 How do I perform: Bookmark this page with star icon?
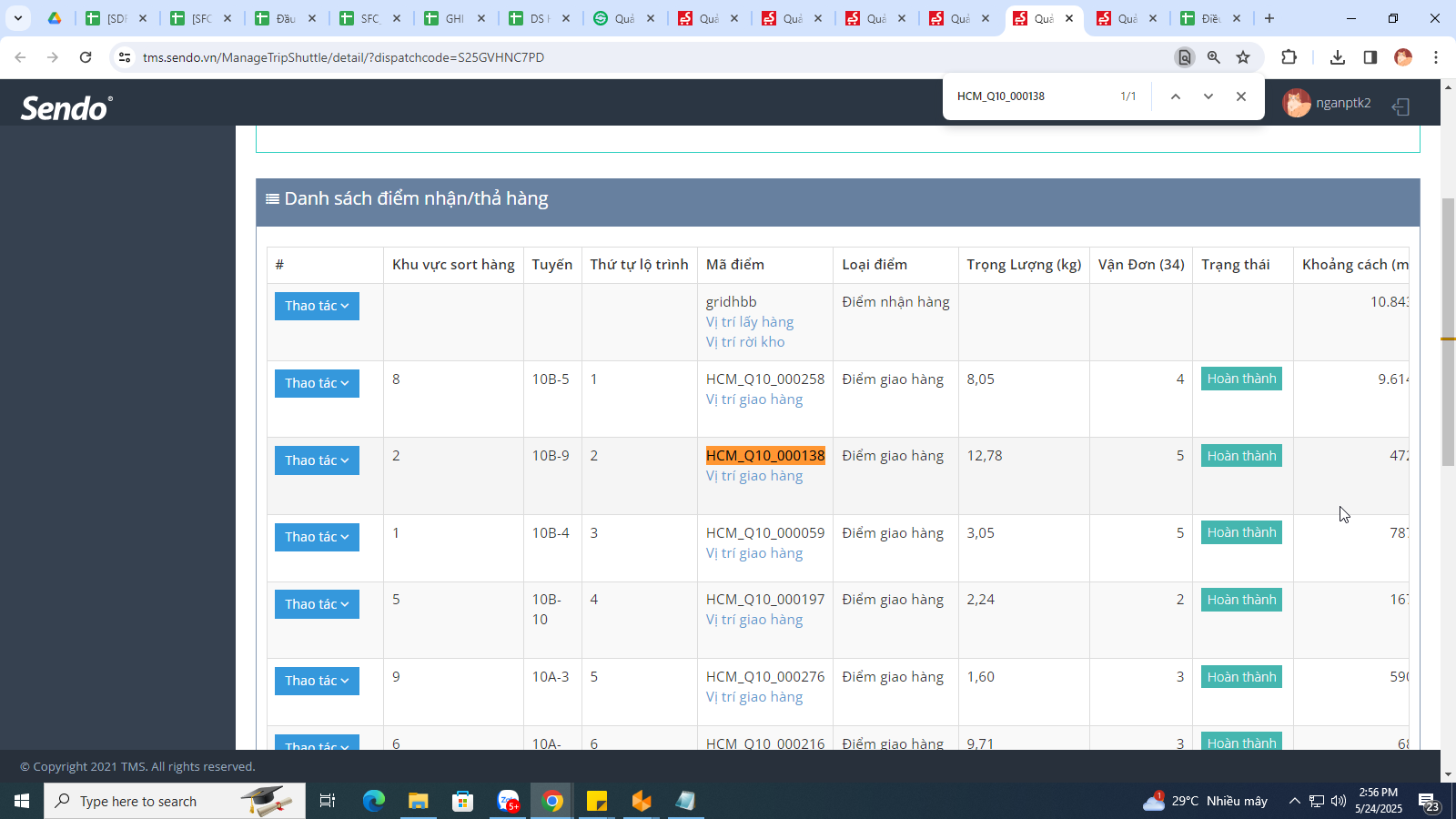tap(1243, 57)
